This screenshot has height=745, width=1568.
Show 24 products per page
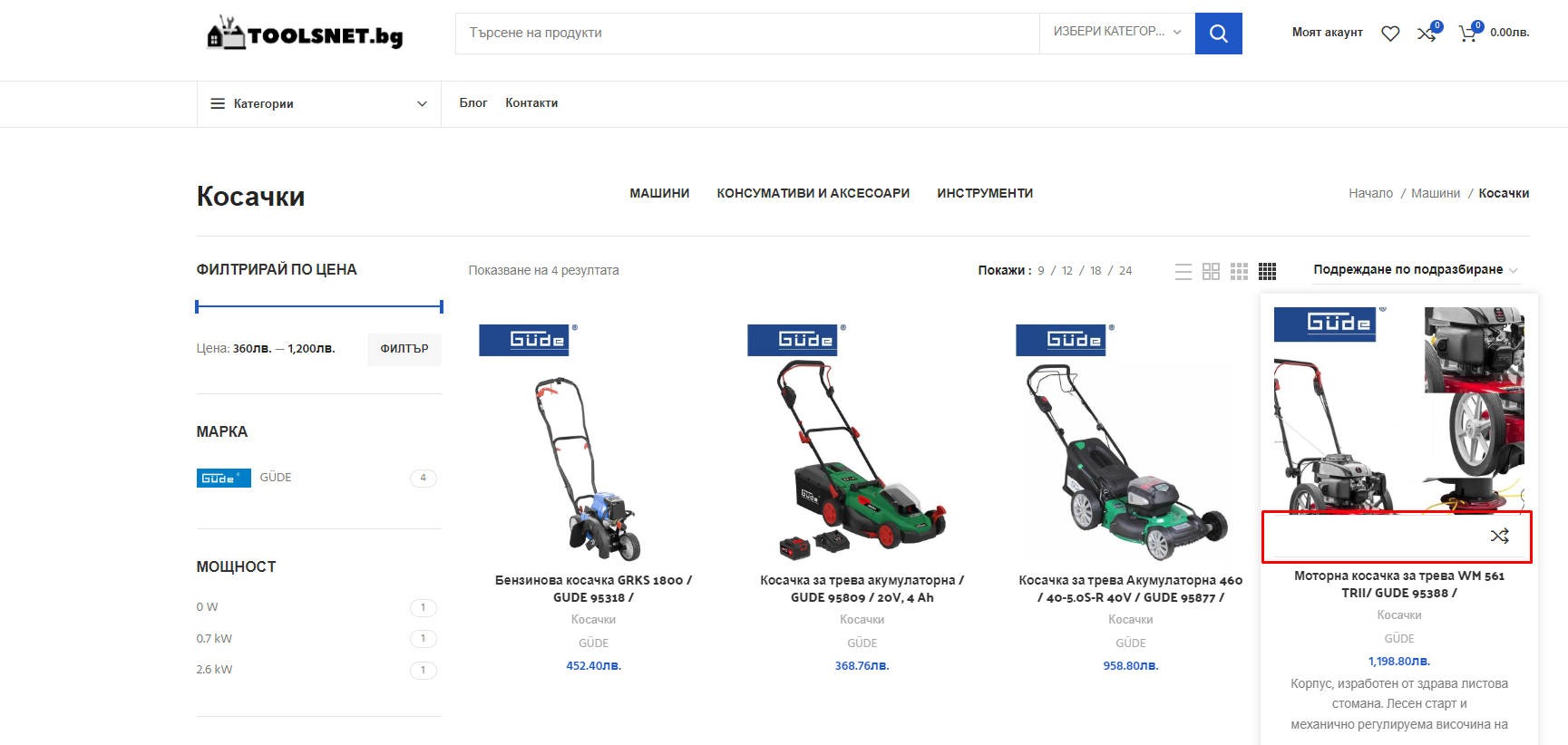coord(1125,271)
